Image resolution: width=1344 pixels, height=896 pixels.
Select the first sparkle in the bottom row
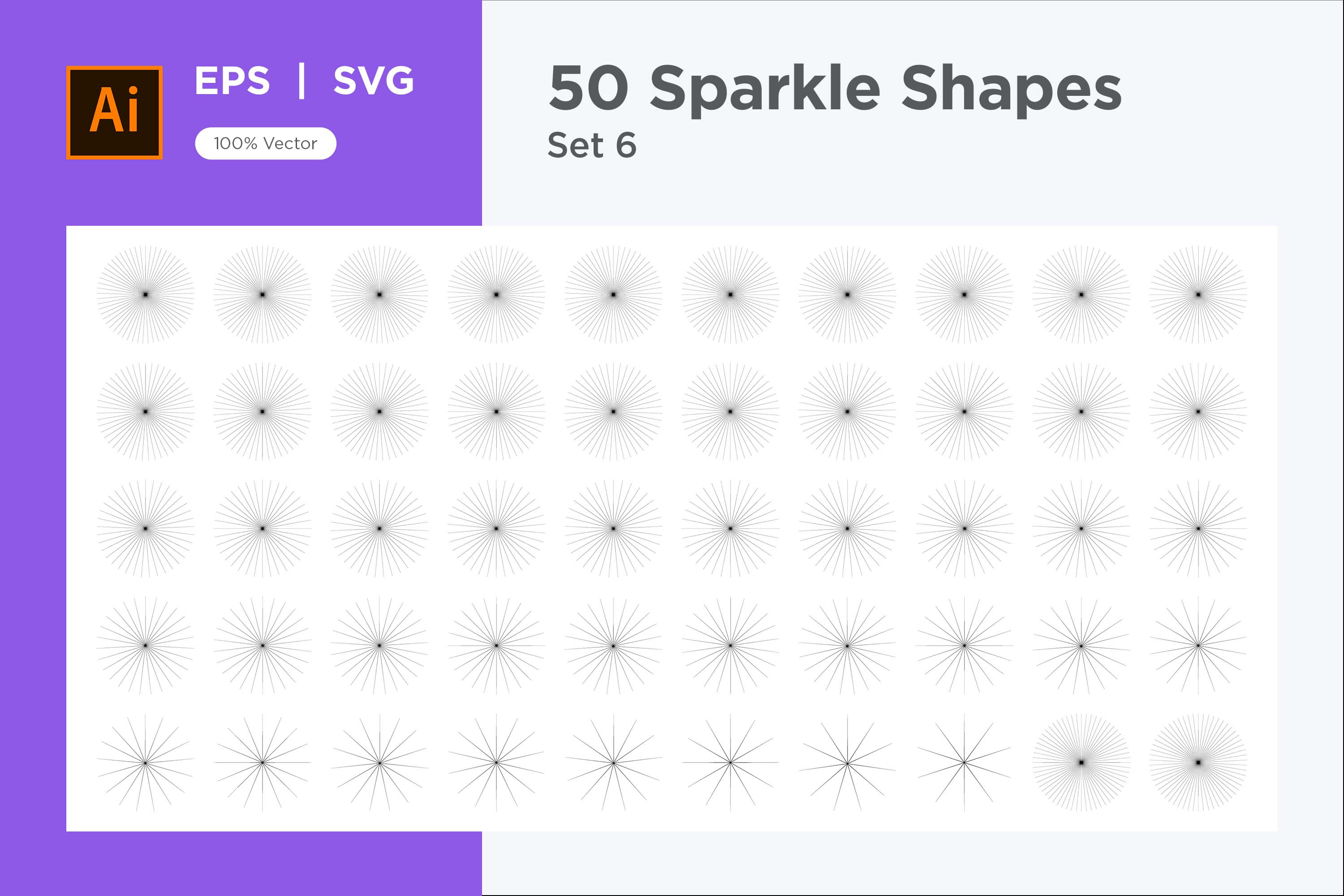click(x=146, y=763)
